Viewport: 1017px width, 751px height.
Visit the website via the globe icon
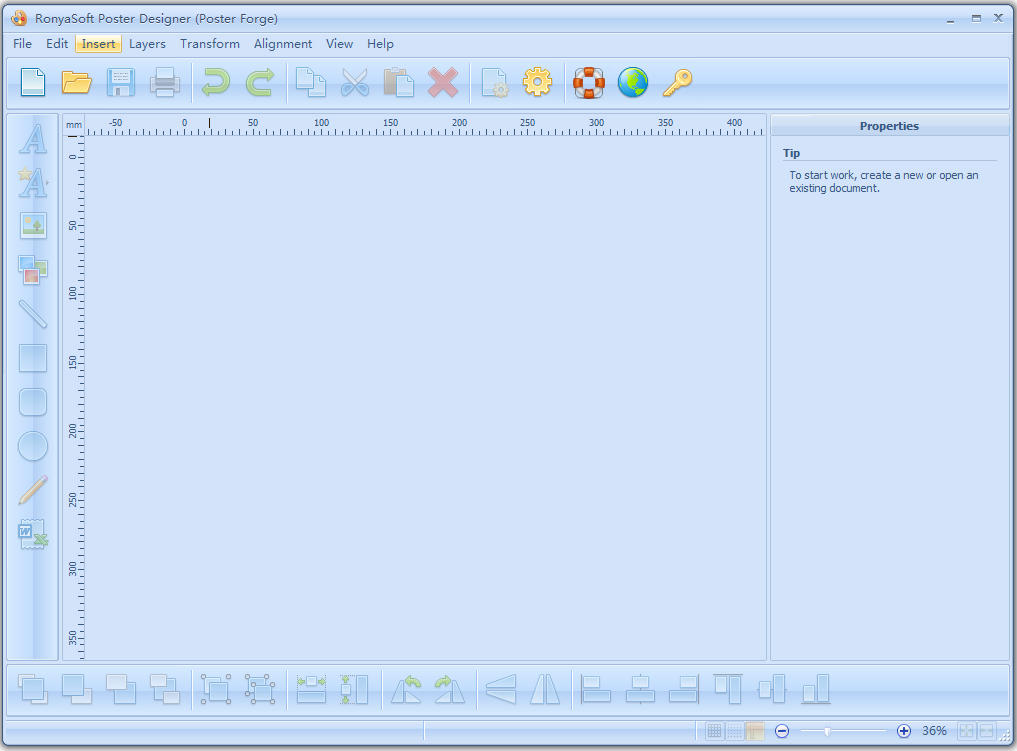click(x=633, y=82)
